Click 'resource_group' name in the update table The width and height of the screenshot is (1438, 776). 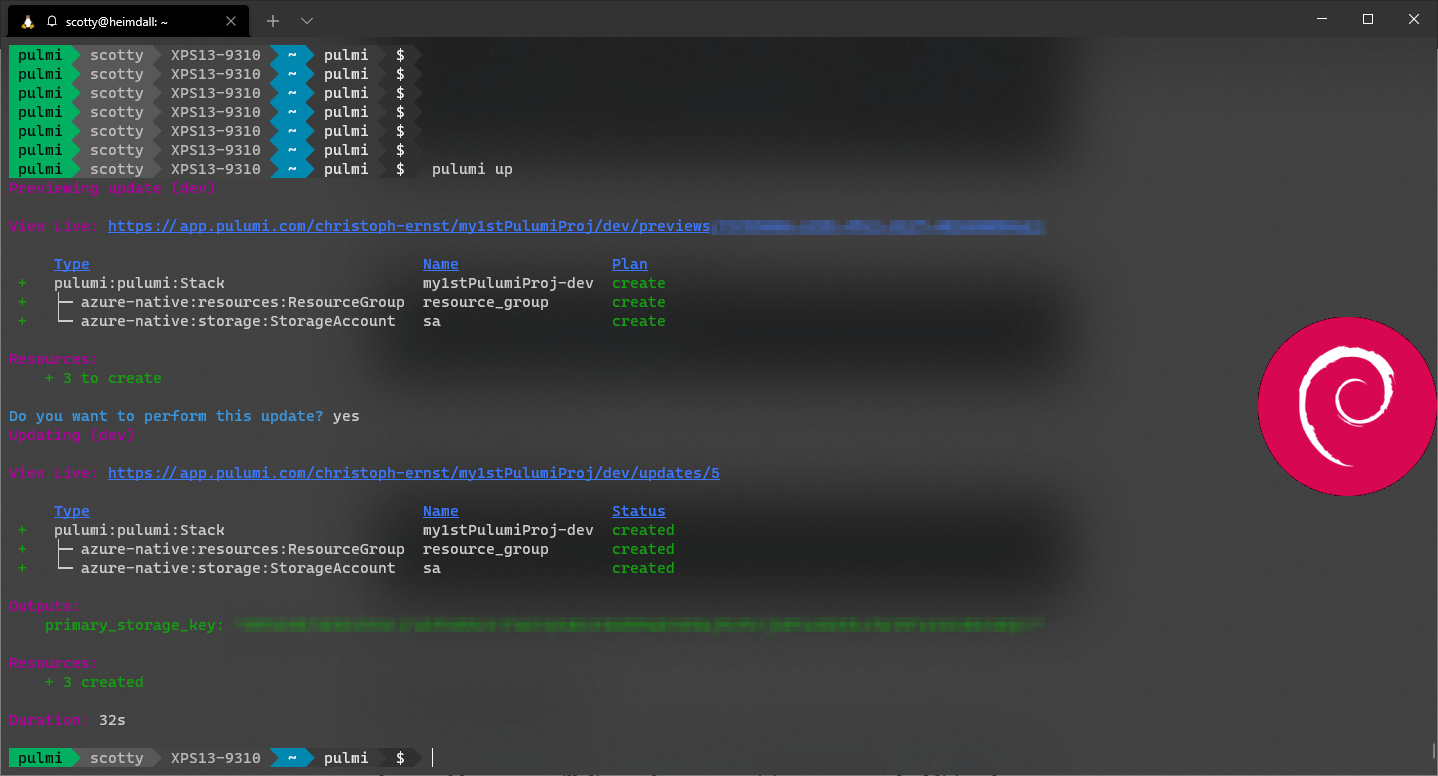(486, 549)
